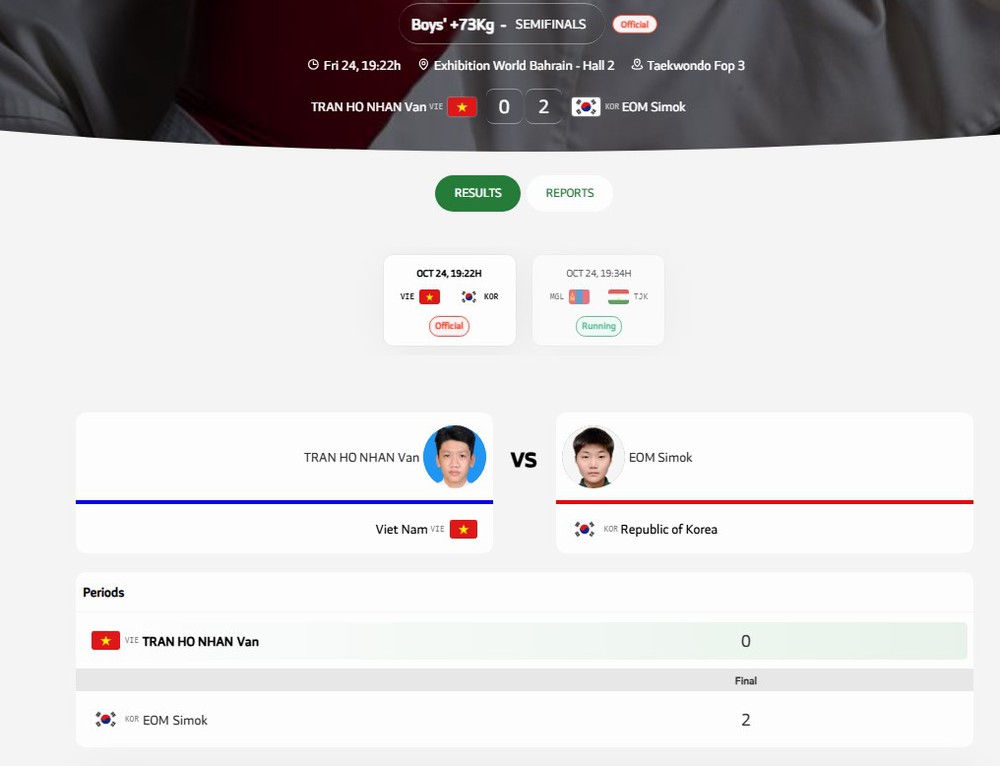Open the OCT 24, 19:34H MGL vs TJK match card
Viewport: 1000px width, 766px height.
[x=598, y=300]
